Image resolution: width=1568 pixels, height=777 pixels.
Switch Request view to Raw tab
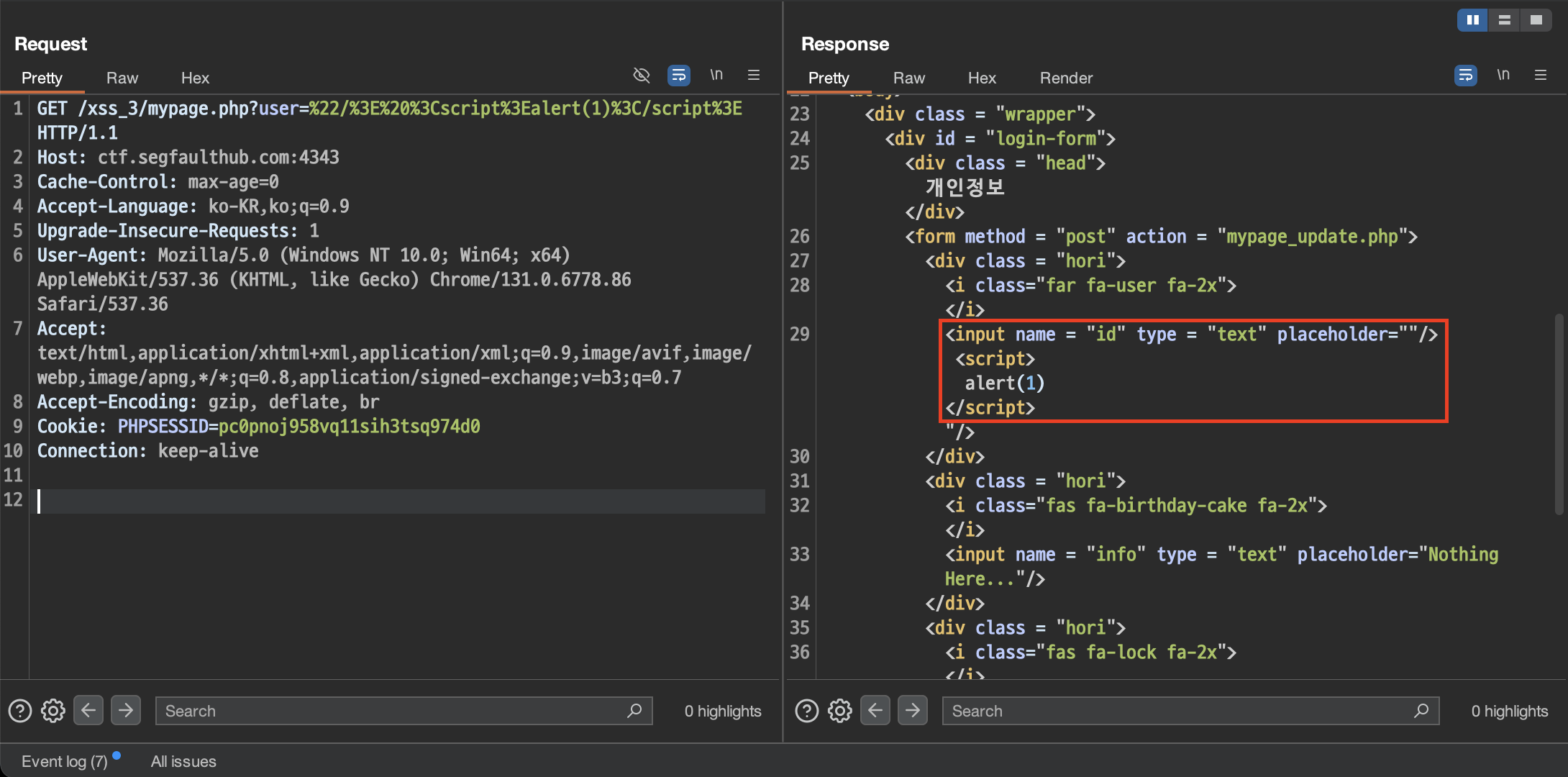(x=122, y=78)
